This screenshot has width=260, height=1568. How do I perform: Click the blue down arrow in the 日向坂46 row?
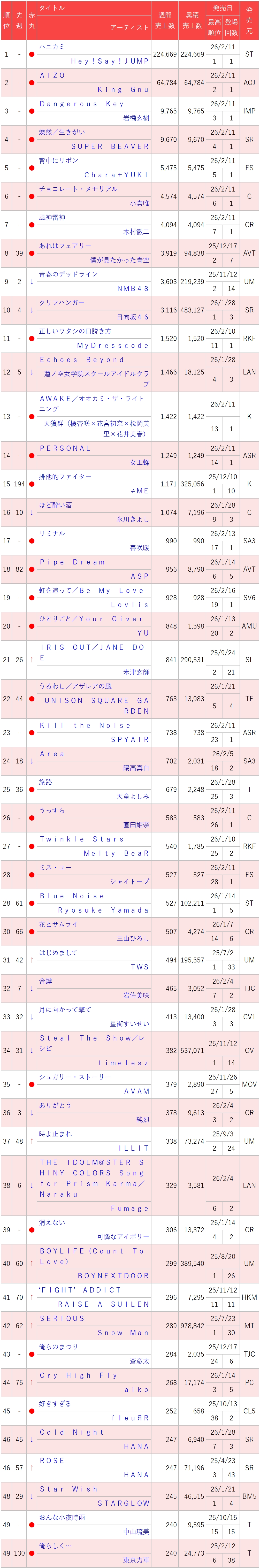point(32,310)
